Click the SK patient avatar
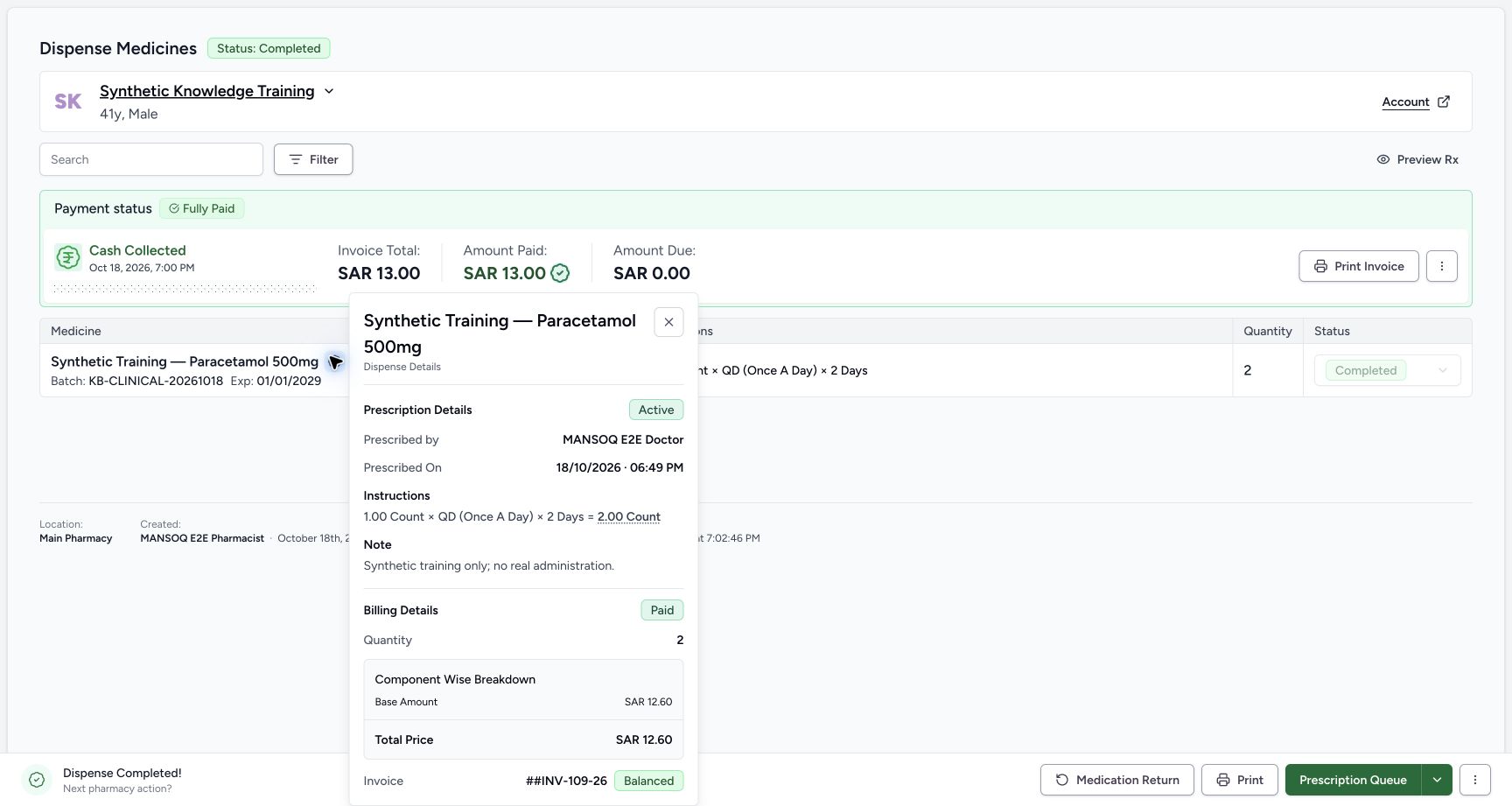Viewport: 1512px width, 806px height. pos(68,102)
